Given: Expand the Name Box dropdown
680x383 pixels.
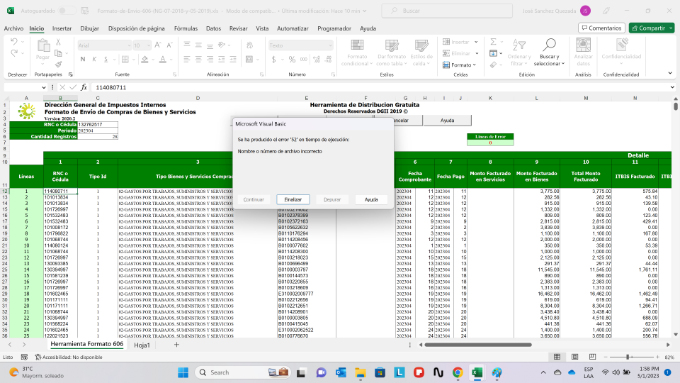Looking at the screenshot, I should (44, 88).
